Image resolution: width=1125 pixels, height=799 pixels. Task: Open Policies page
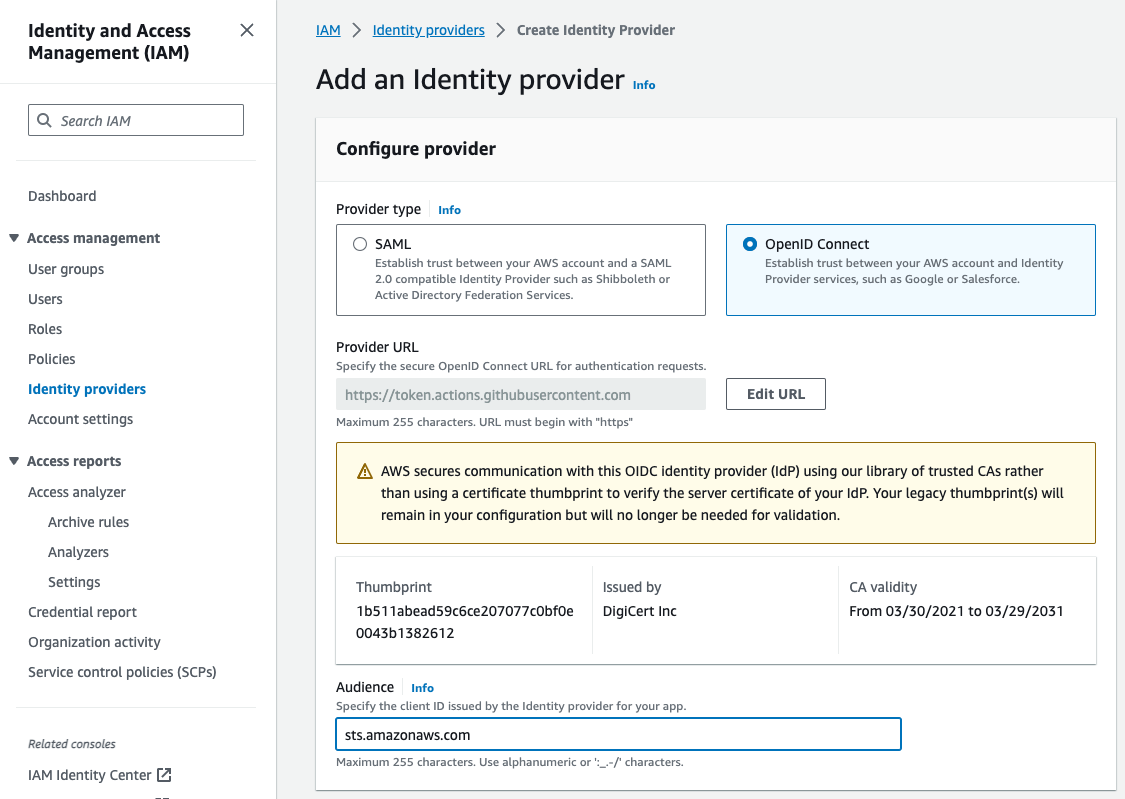[x=52, y=359]
